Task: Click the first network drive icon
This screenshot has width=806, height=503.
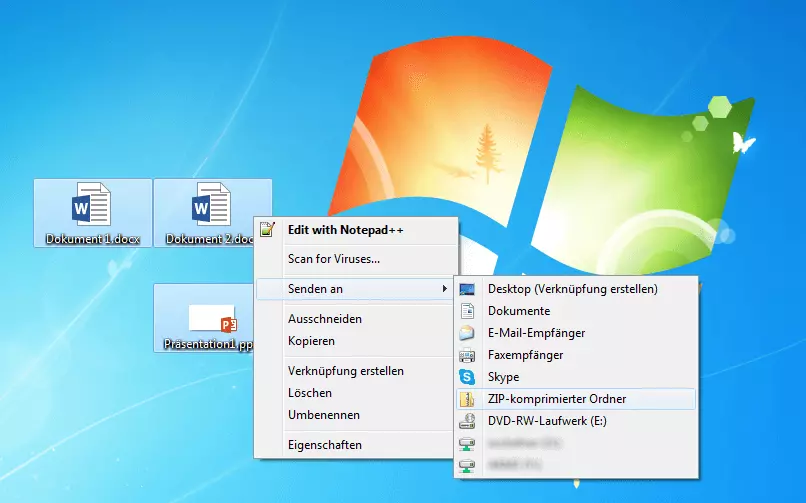Action: click(x=467, y=443)
